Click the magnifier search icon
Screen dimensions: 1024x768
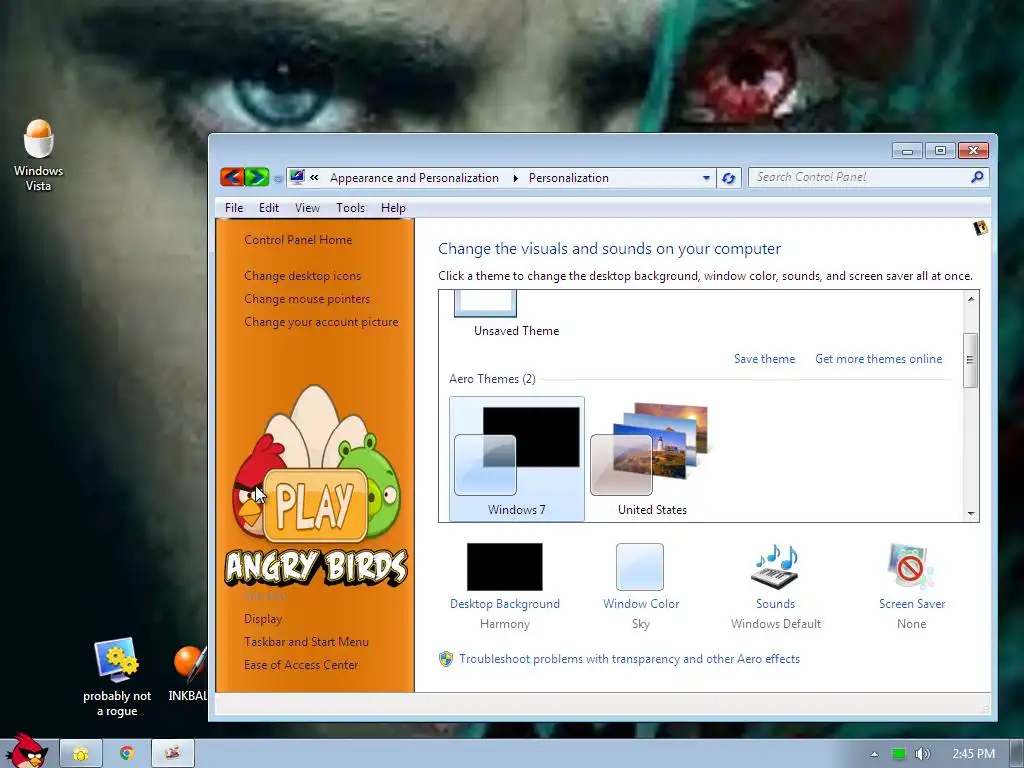pos(978,177)
